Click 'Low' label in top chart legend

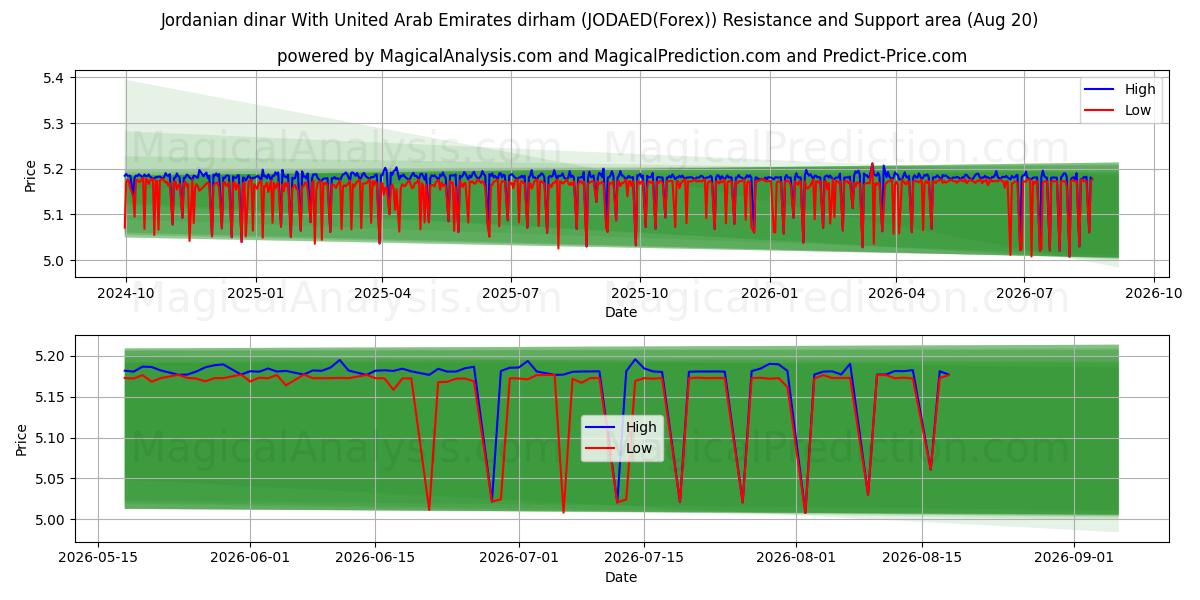coord(1138,110)
